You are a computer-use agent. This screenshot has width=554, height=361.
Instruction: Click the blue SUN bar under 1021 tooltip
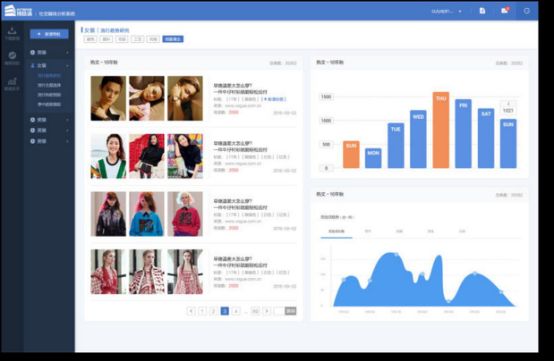tap(508, 143)
